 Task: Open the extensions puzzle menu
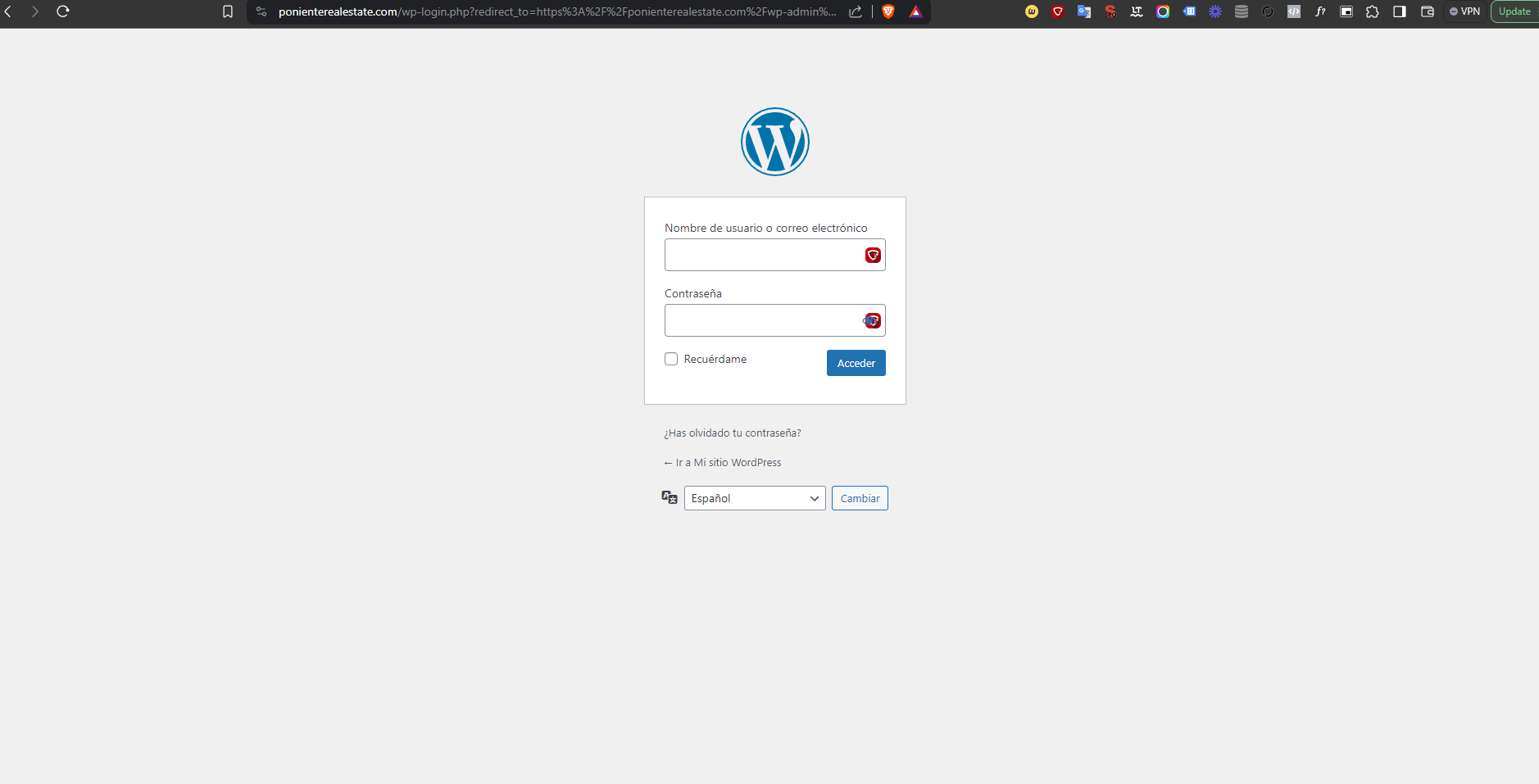tap(1373, 11)
